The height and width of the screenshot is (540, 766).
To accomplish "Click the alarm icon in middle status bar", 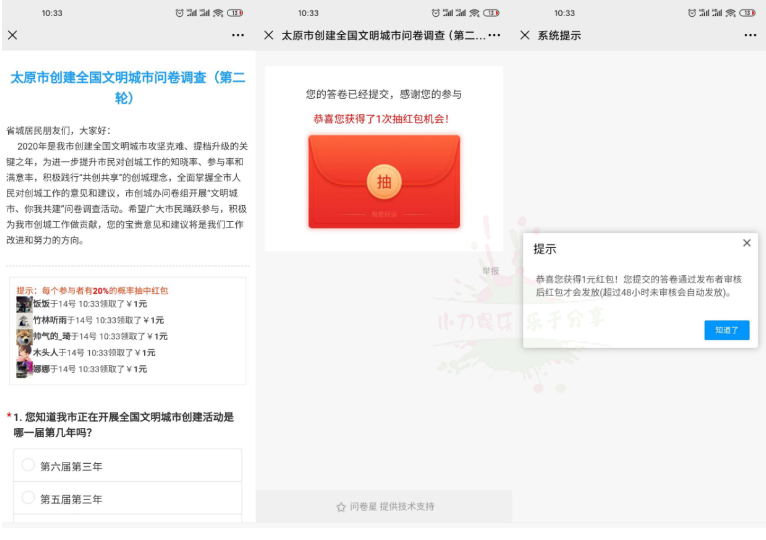I will point(436,13).
